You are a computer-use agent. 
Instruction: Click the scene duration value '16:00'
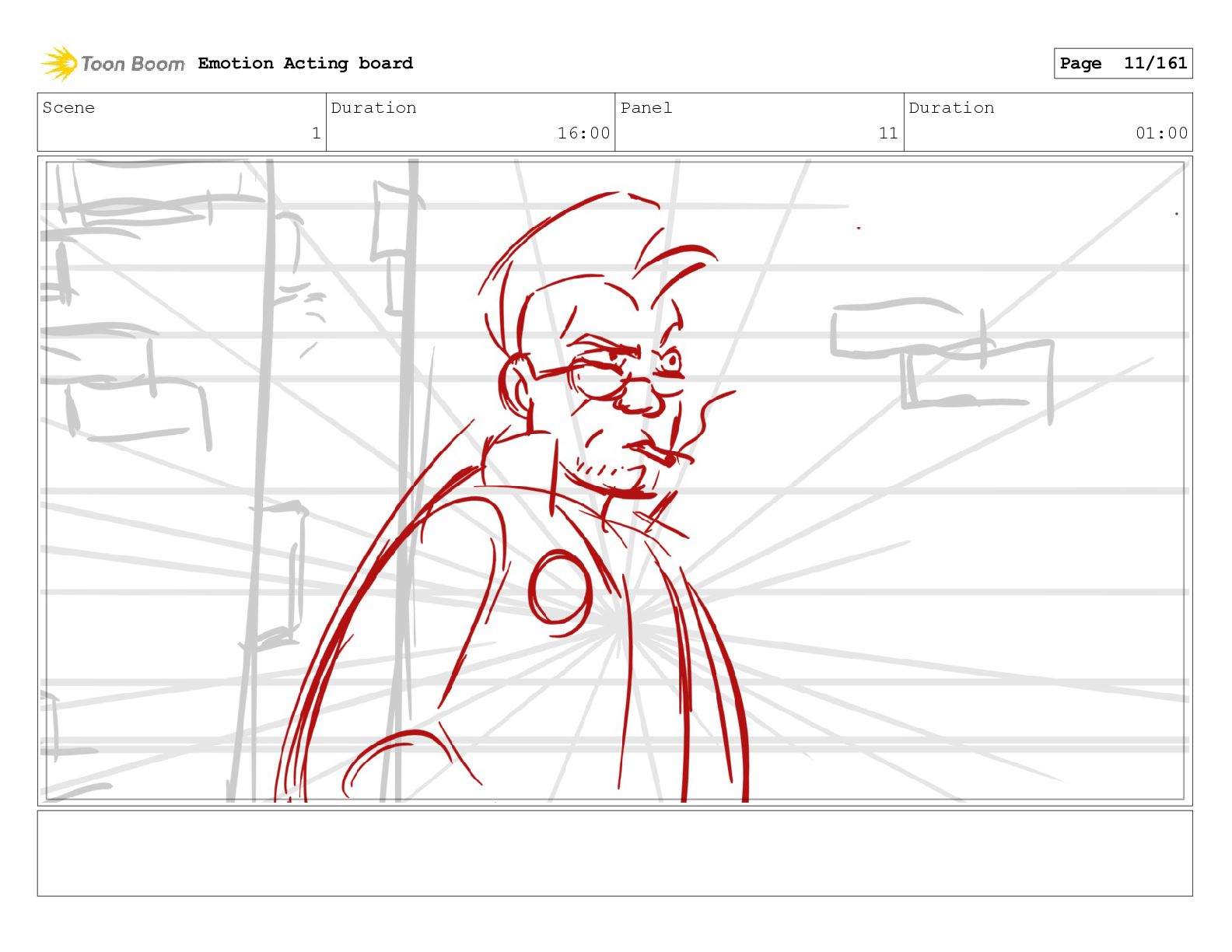(x=583, y=133)
